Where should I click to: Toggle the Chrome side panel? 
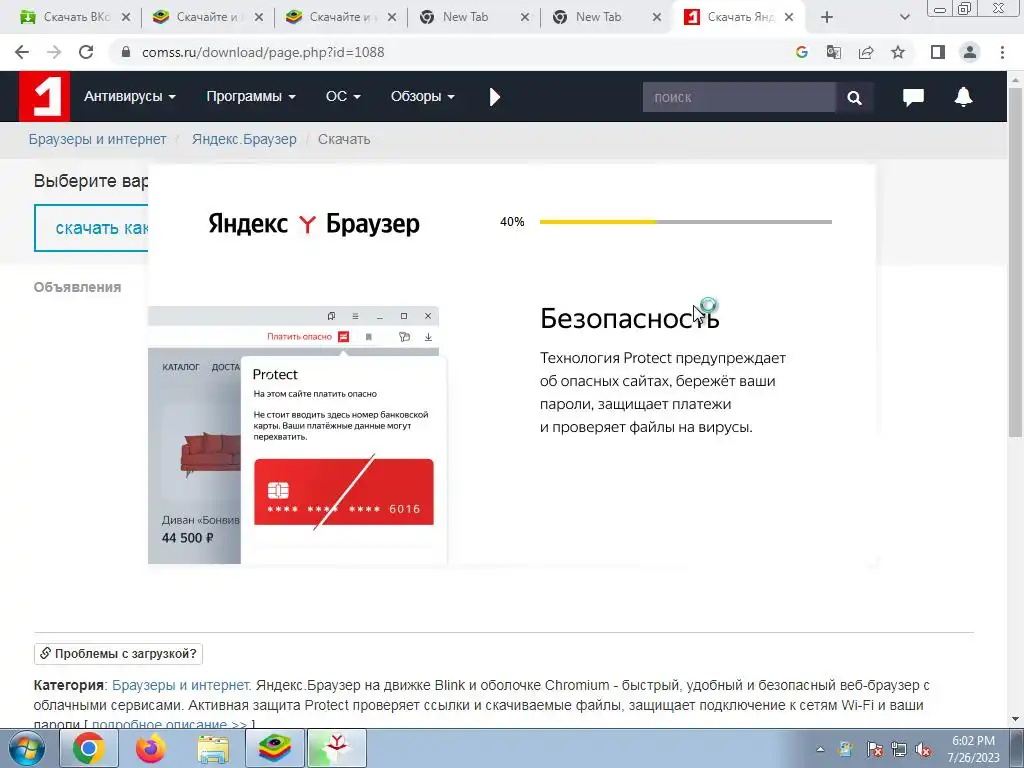[938, 52]
